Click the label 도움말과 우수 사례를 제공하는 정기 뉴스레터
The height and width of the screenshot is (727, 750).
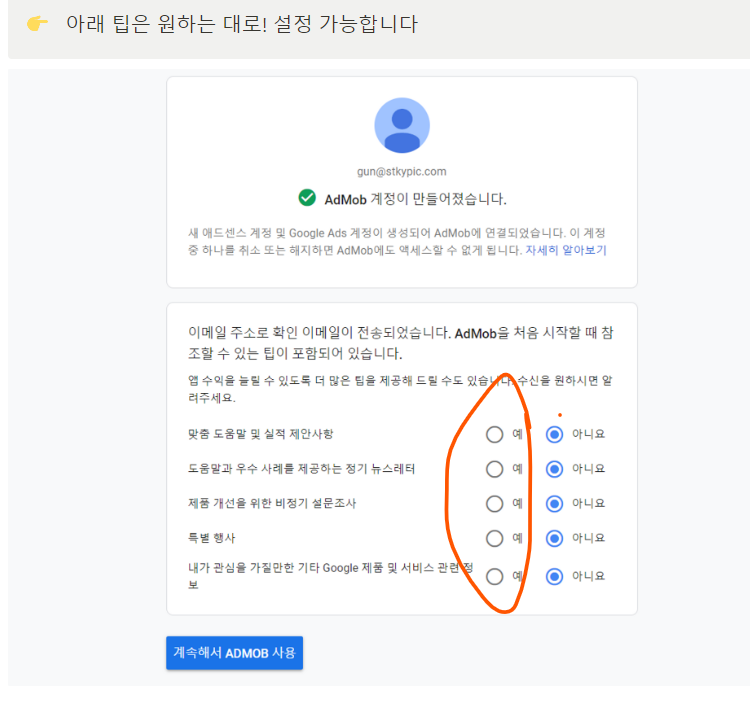tap(301, 469)
